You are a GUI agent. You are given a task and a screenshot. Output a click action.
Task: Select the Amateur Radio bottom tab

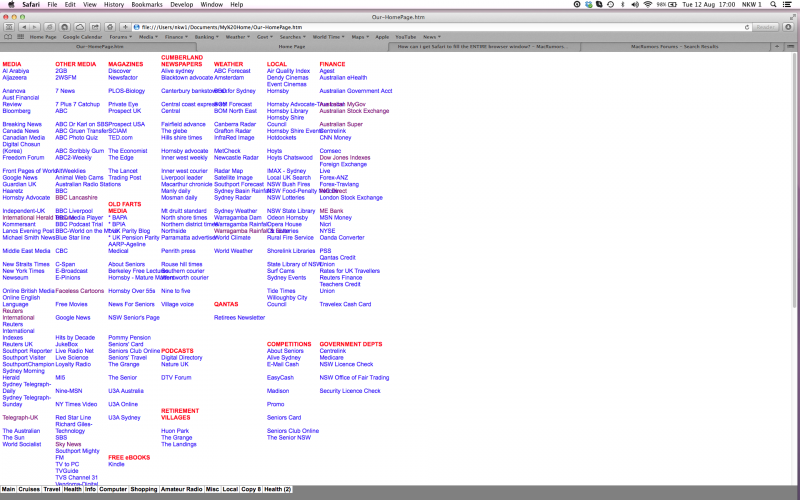pos(182,489)
